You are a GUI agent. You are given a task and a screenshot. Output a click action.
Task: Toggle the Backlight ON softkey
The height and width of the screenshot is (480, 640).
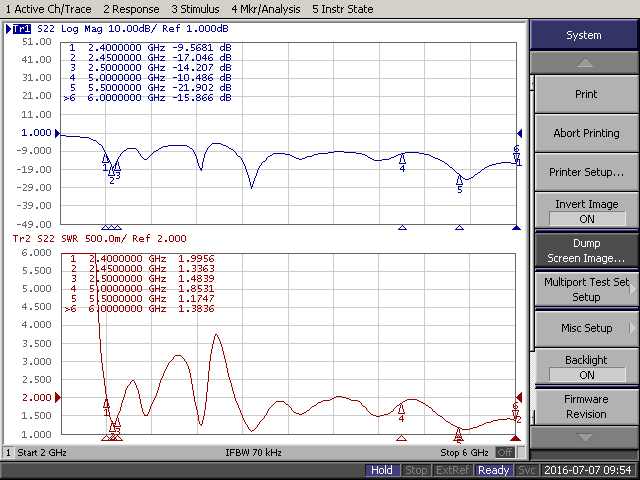tap(585, 367)
